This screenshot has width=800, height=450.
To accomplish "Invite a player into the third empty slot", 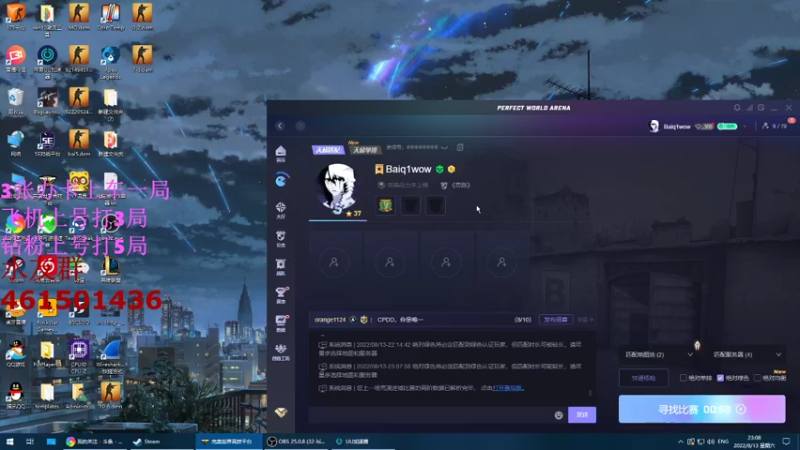I will [446, 263].
